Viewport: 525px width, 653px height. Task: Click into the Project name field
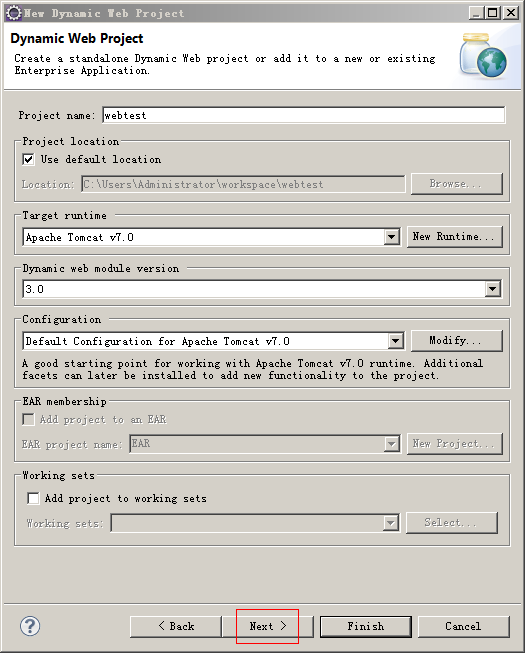304,115
